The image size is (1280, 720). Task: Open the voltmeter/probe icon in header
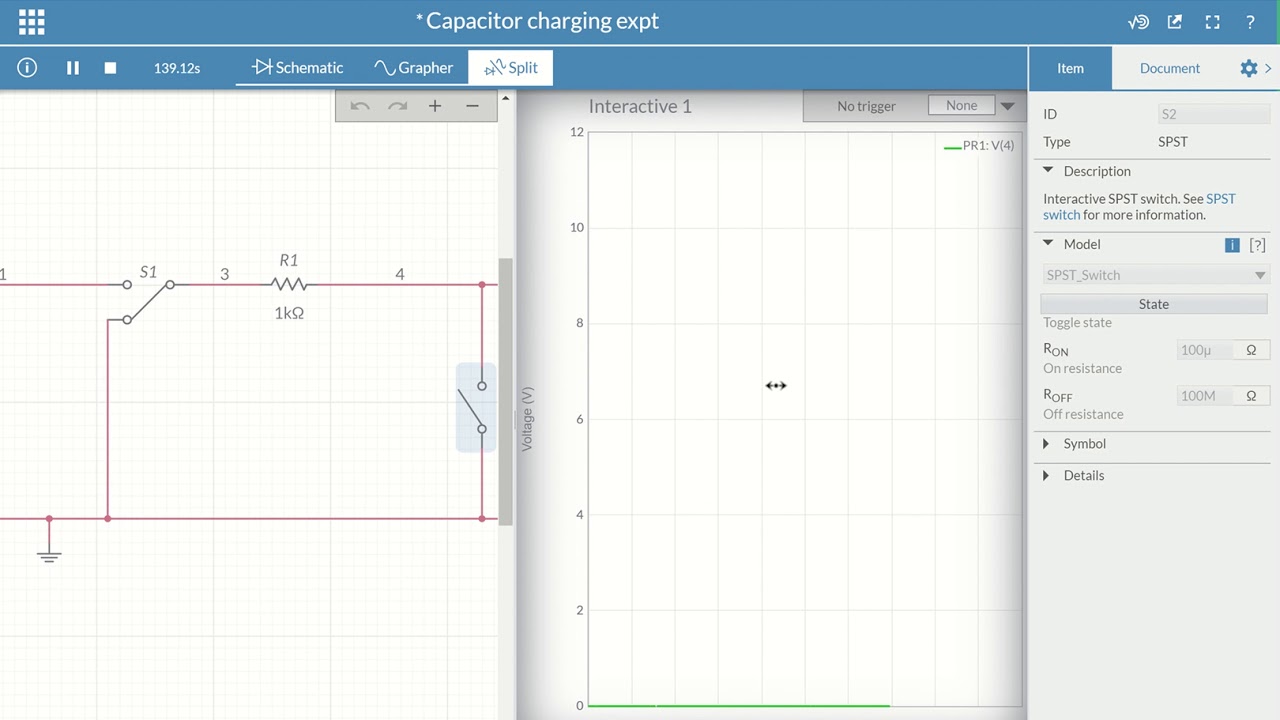[1139, 21]
